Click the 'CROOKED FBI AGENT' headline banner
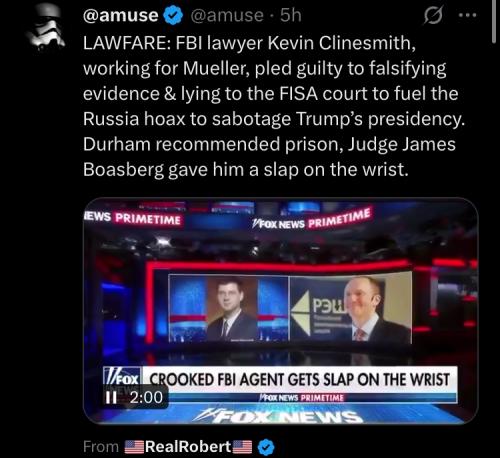 (299, 380)
